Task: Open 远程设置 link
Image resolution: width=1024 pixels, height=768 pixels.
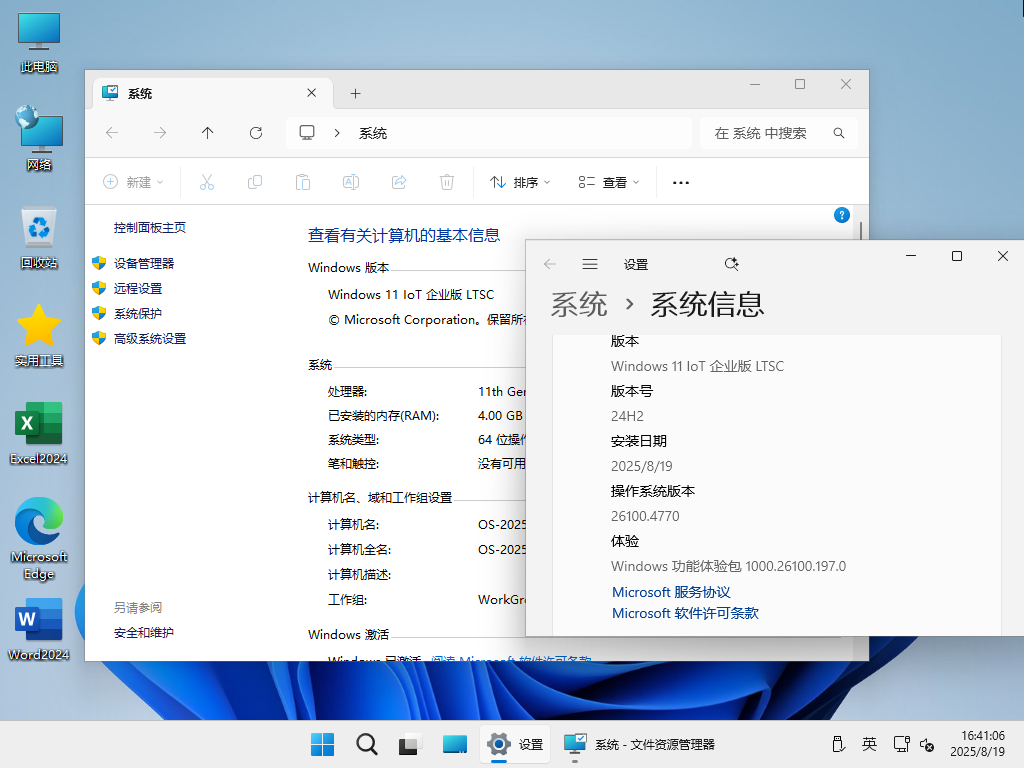Action: pyautogui.click(x=138, y=288)
